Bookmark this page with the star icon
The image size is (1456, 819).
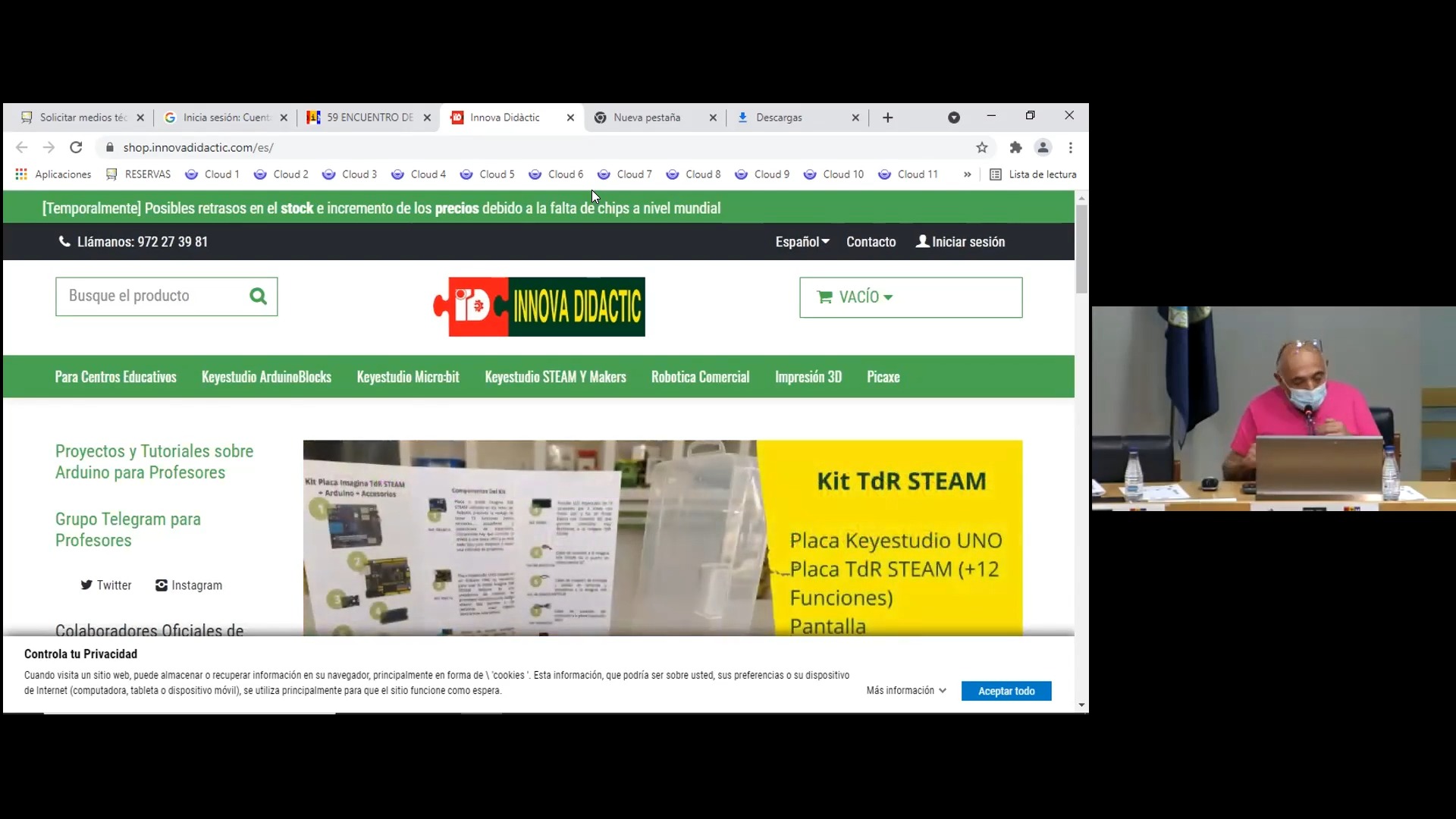pyautogui.click(x=982, y=147)
